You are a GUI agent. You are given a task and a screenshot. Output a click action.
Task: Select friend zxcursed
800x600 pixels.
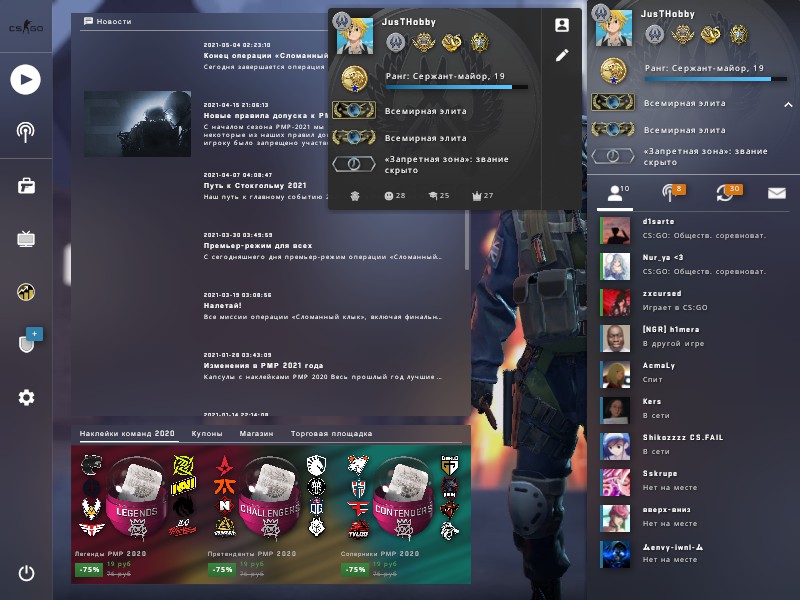pos(694,301)
